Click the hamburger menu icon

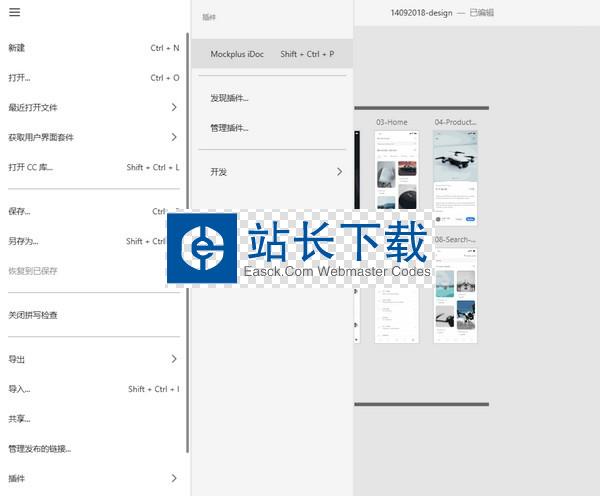[x=14, y=12]
